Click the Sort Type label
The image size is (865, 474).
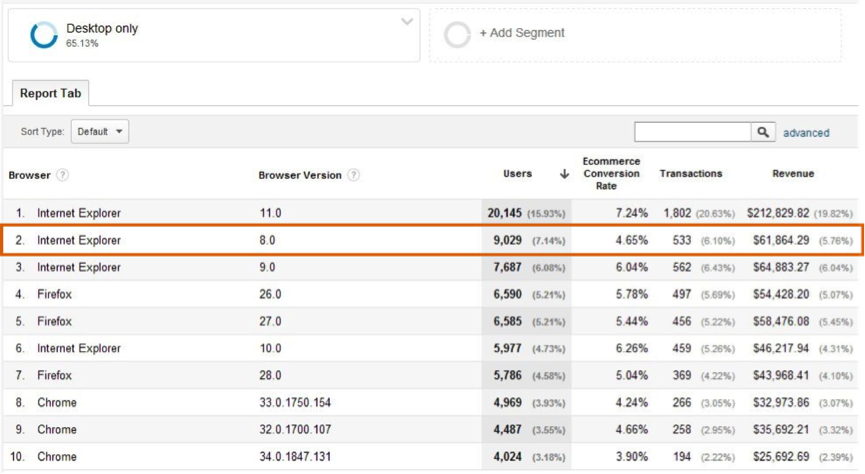click(x=42, y=132)
